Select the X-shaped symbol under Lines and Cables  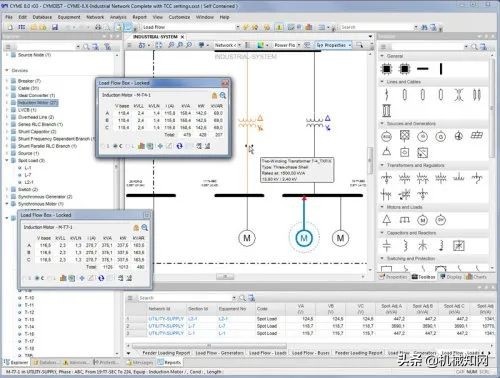(459, 95)
